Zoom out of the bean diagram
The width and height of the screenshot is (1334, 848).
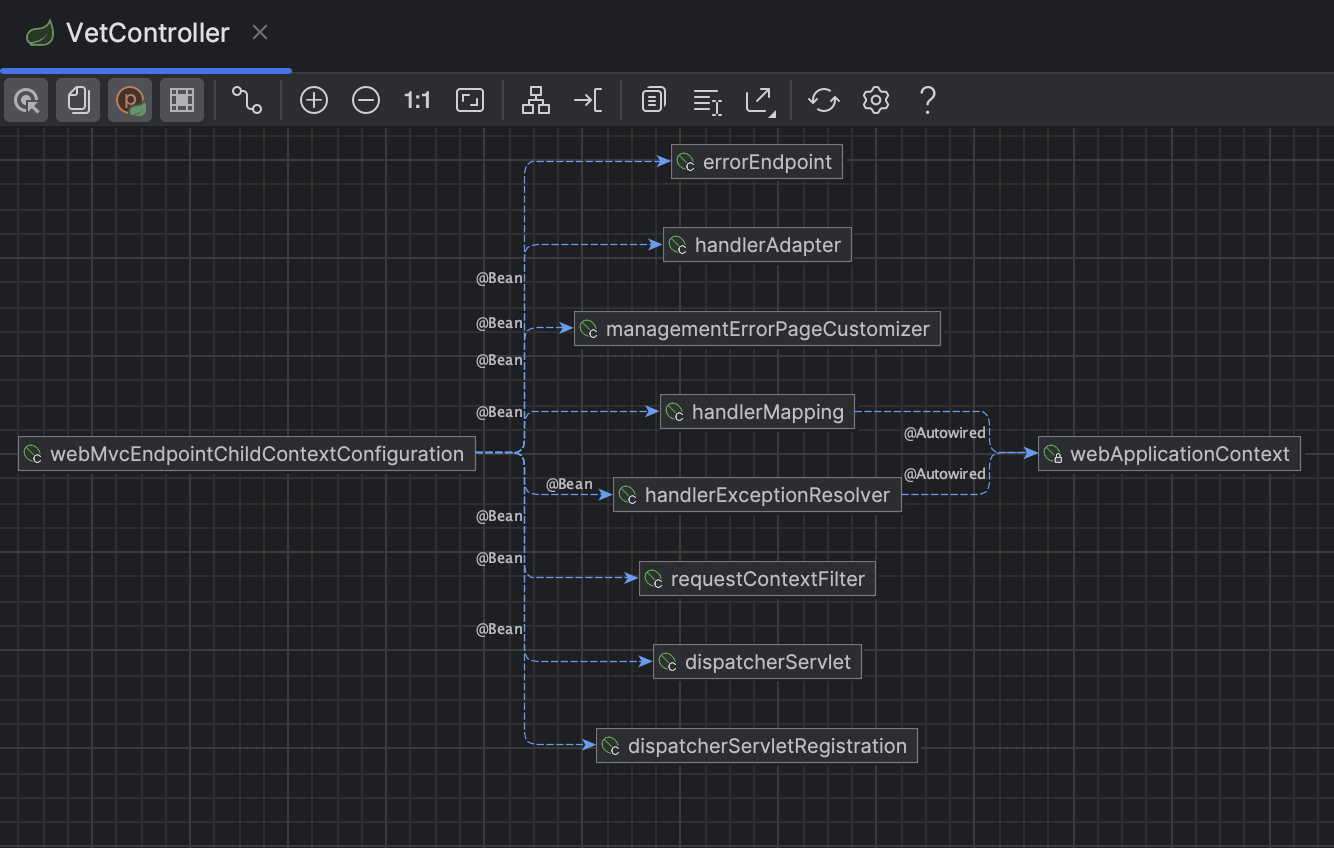365,100
